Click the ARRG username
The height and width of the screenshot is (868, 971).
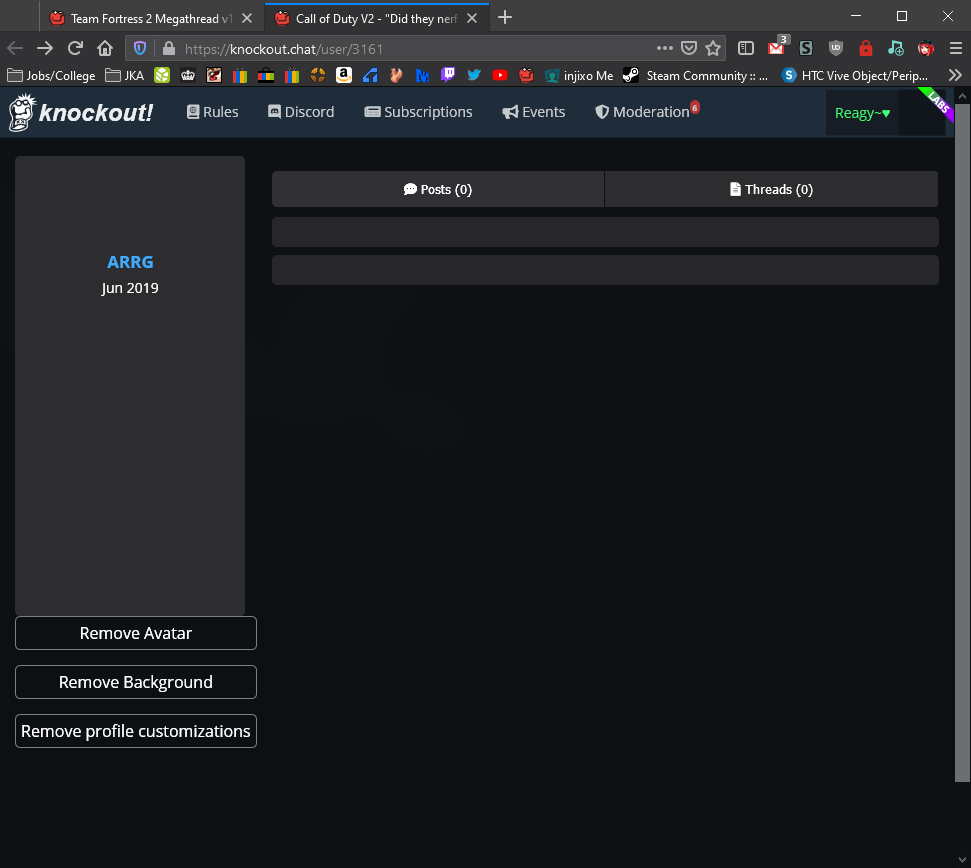pos(130,262)
